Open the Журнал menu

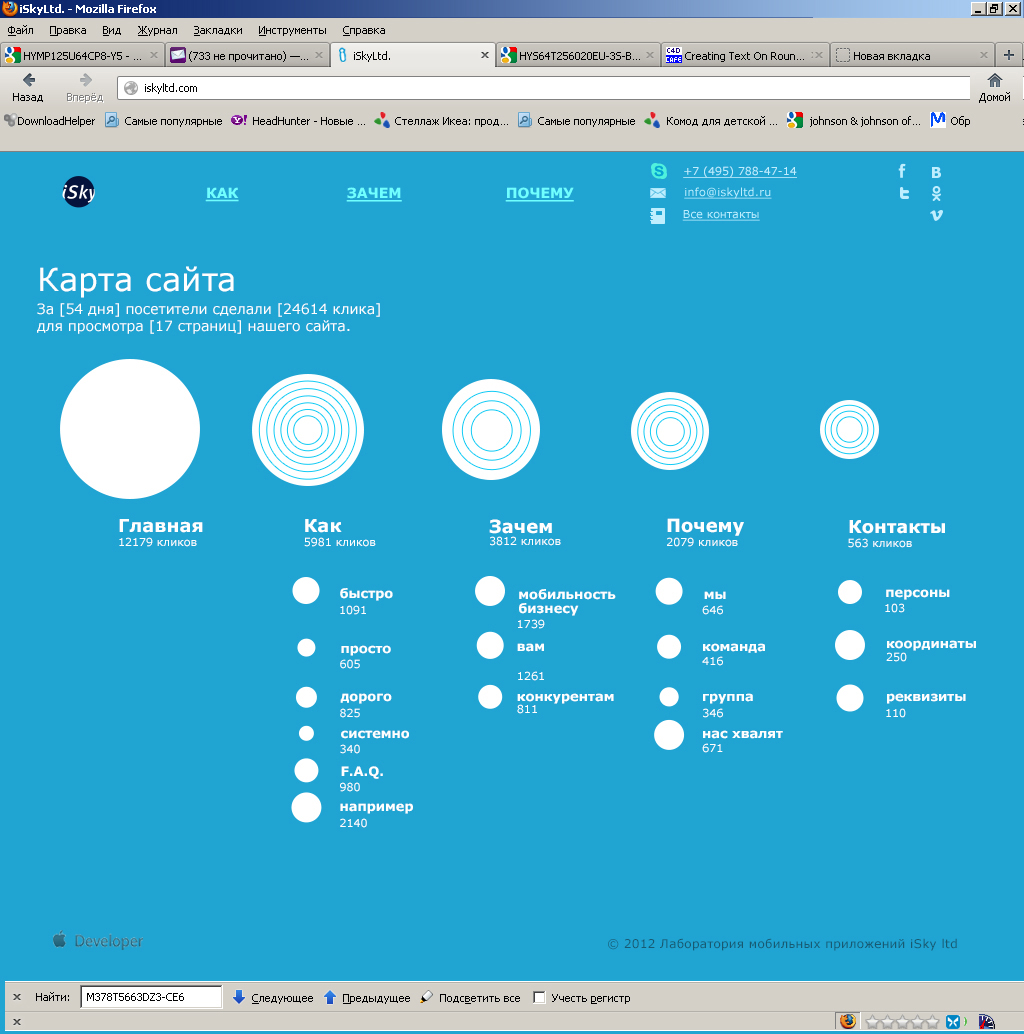click(x=158, y=30)
